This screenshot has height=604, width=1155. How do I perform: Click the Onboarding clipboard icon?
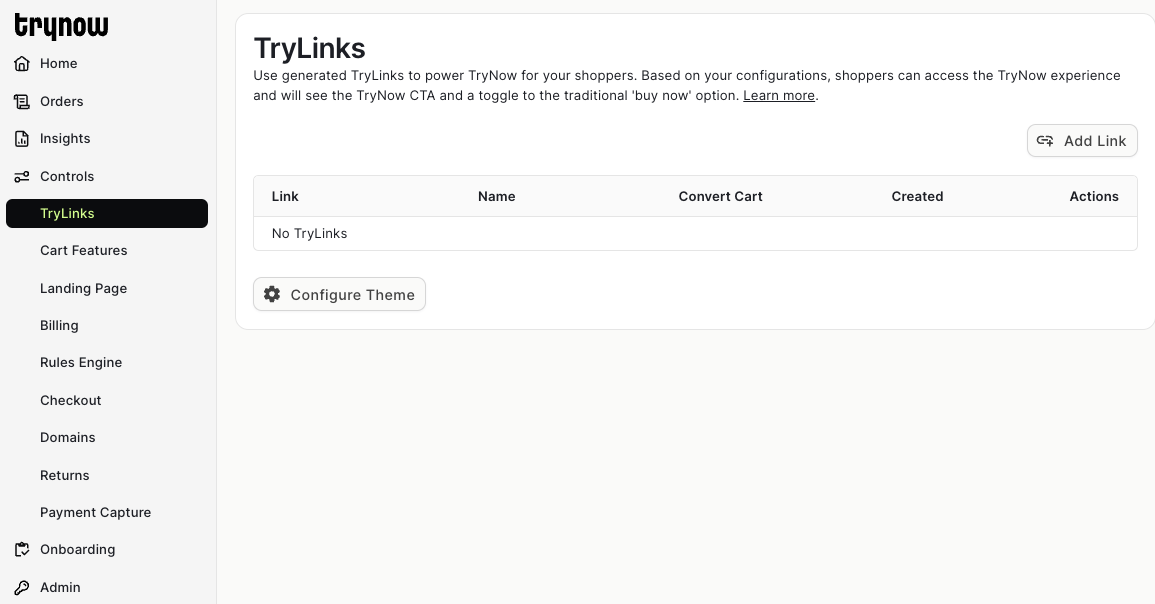point(22,549)
